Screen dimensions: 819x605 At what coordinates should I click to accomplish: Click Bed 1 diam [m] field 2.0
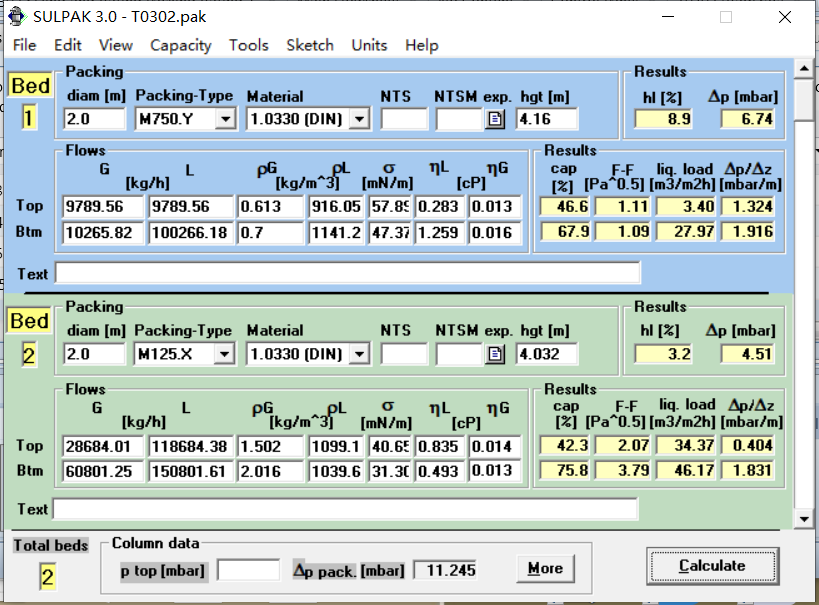[95, 119]
